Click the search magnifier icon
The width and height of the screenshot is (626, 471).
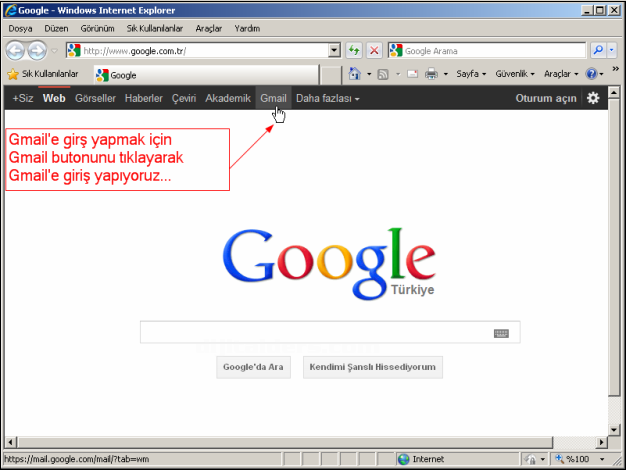(598, 50)
